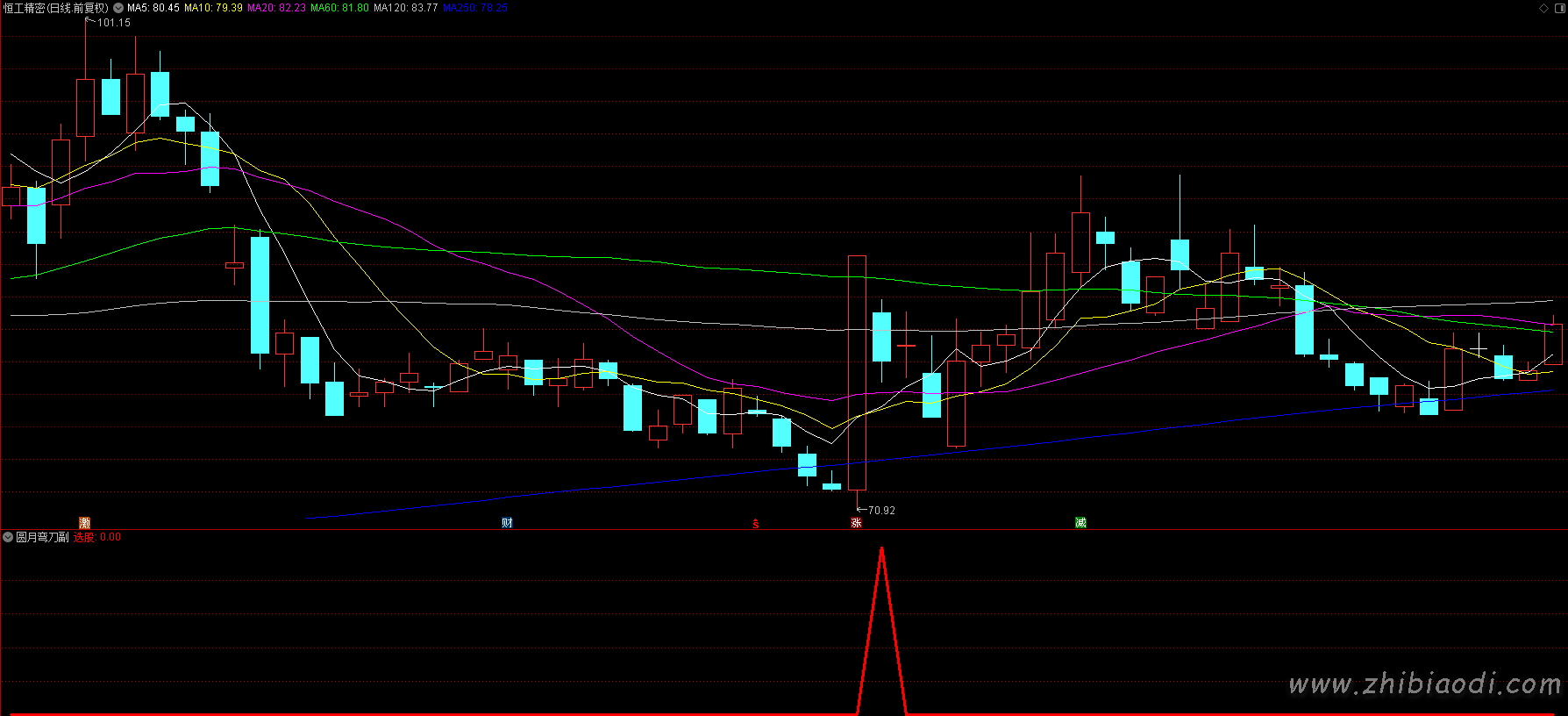Click the red 选股 signal spike peak
The image size is (1568, 716).
tap(881, 549)
